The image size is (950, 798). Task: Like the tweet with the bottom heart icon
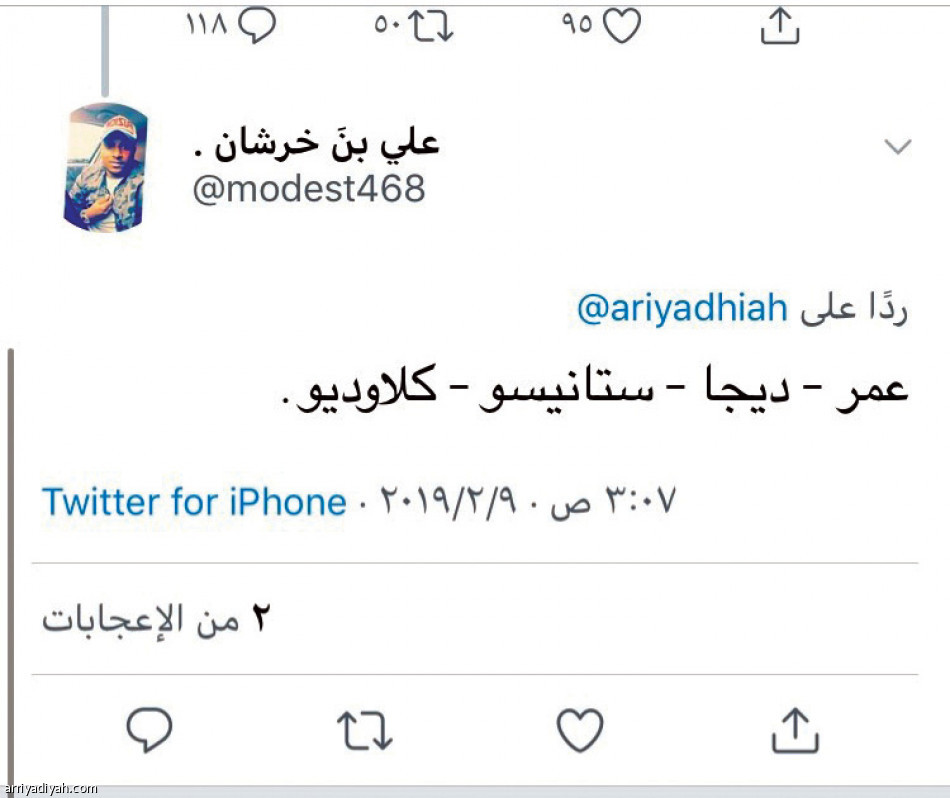[582, 731]
